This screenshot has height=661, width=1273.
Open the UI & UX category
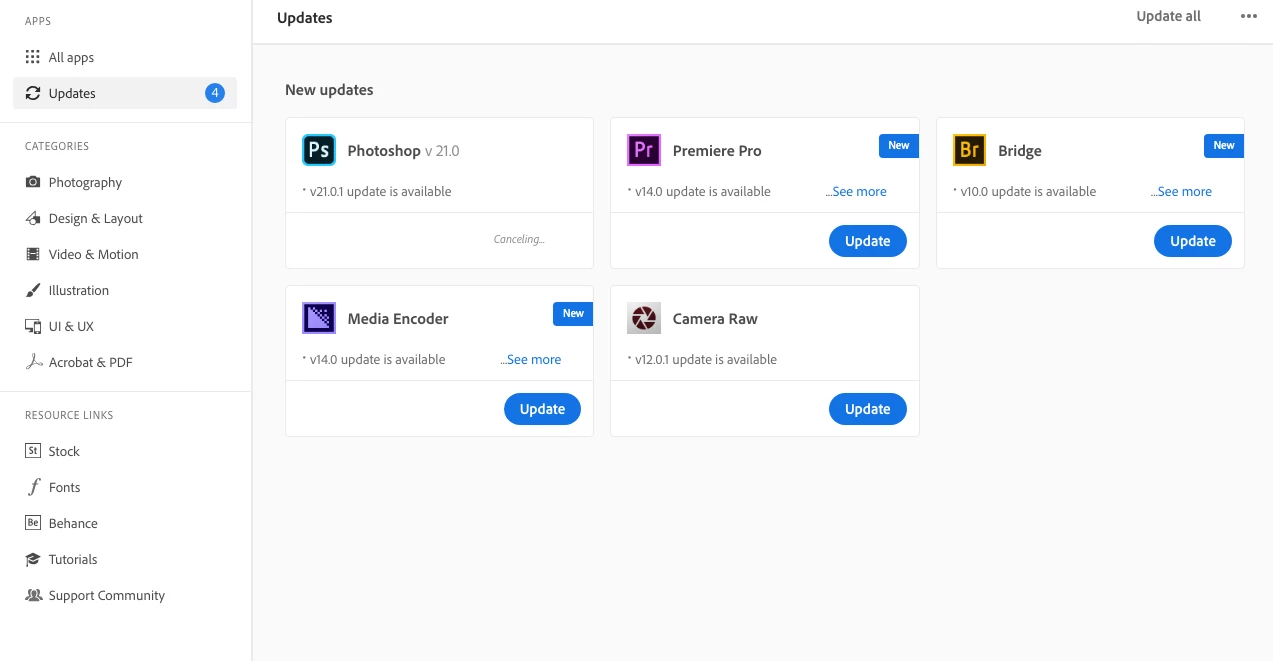(x=125, y=326)
